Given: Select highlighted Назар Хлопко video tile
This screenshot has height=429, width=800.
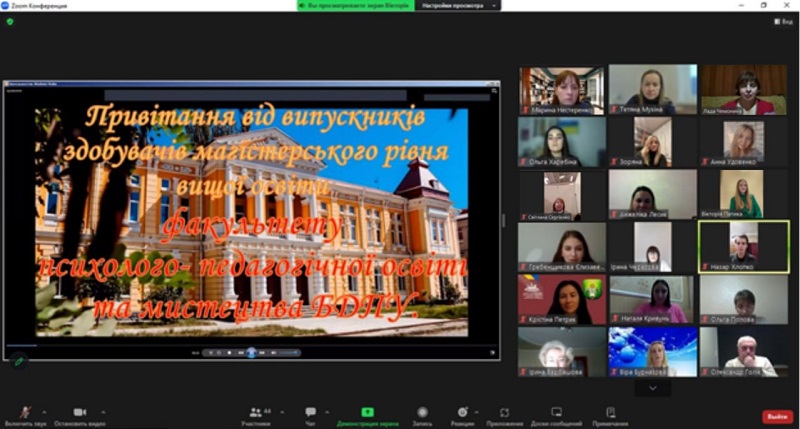Looking at the screenshot, I should coord(743,247).
